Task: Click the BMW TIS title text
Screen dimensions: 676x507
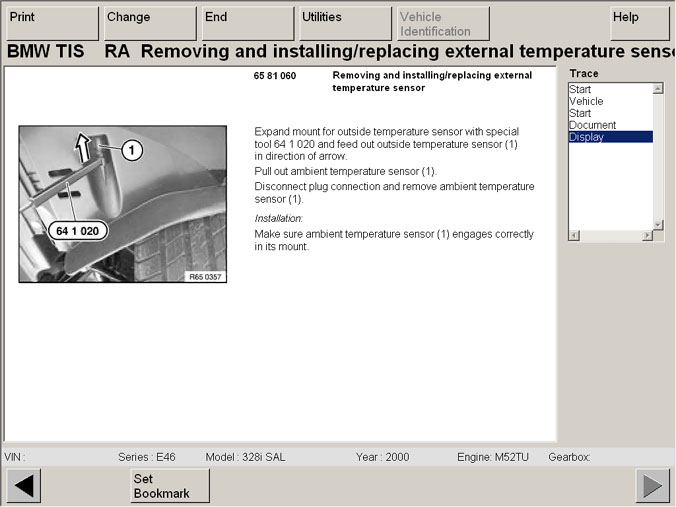Action: click(x=46, y=51)
